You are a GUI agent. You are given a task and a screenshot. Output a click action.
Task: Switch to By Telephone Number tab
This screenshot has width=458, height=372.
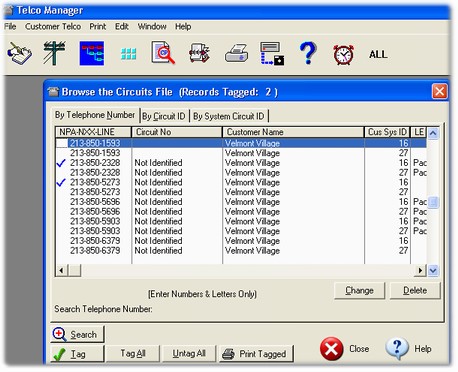(x=95, y=115)
